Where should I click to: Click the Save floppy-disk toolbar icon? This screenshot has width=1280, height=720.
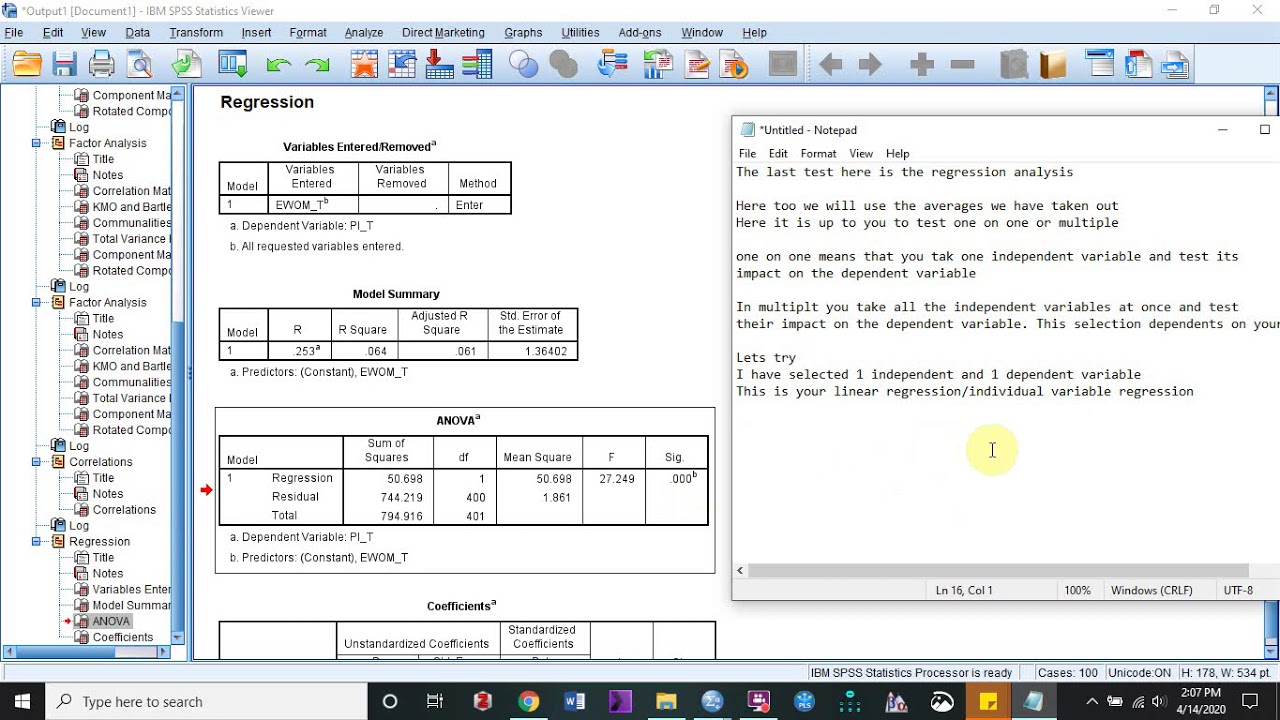click(65, 66)
